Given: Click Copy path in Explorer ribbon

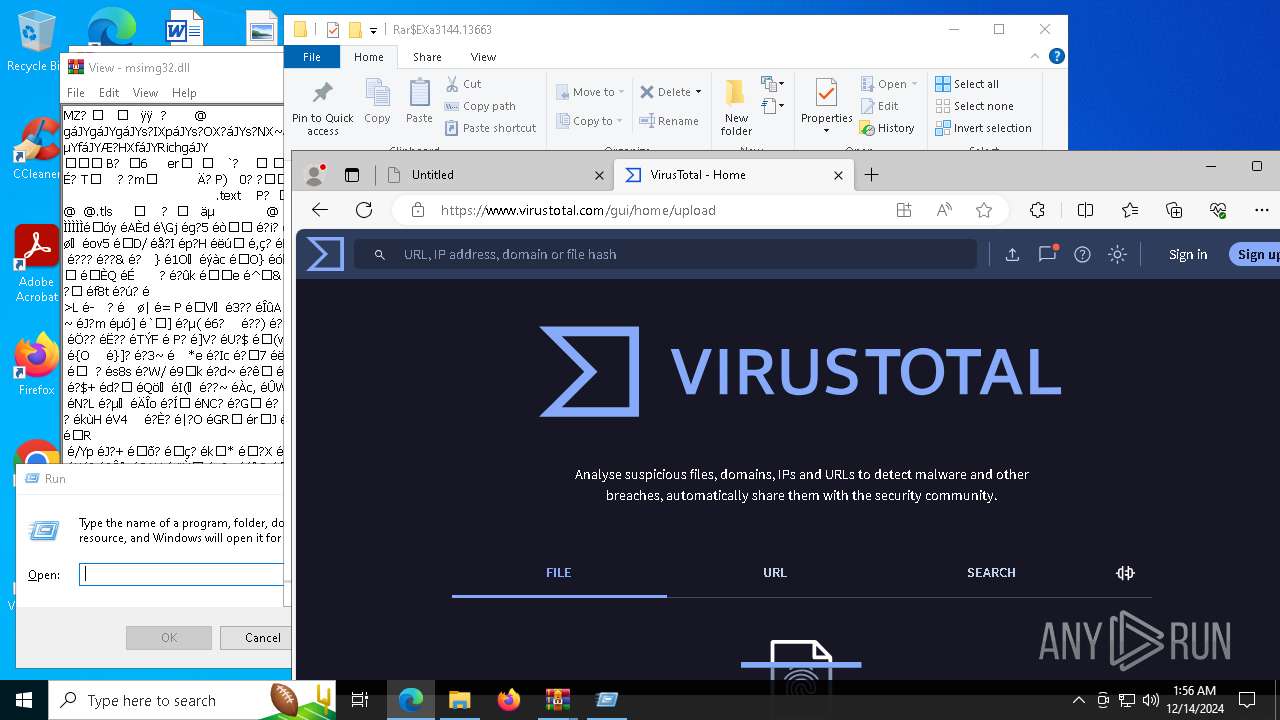Looking at the screenshot, I should coord(480,106).
